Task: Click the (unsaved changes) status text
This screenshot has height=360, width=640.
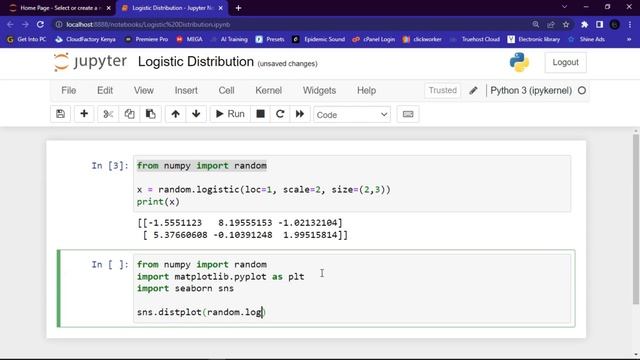Action: 287,64
